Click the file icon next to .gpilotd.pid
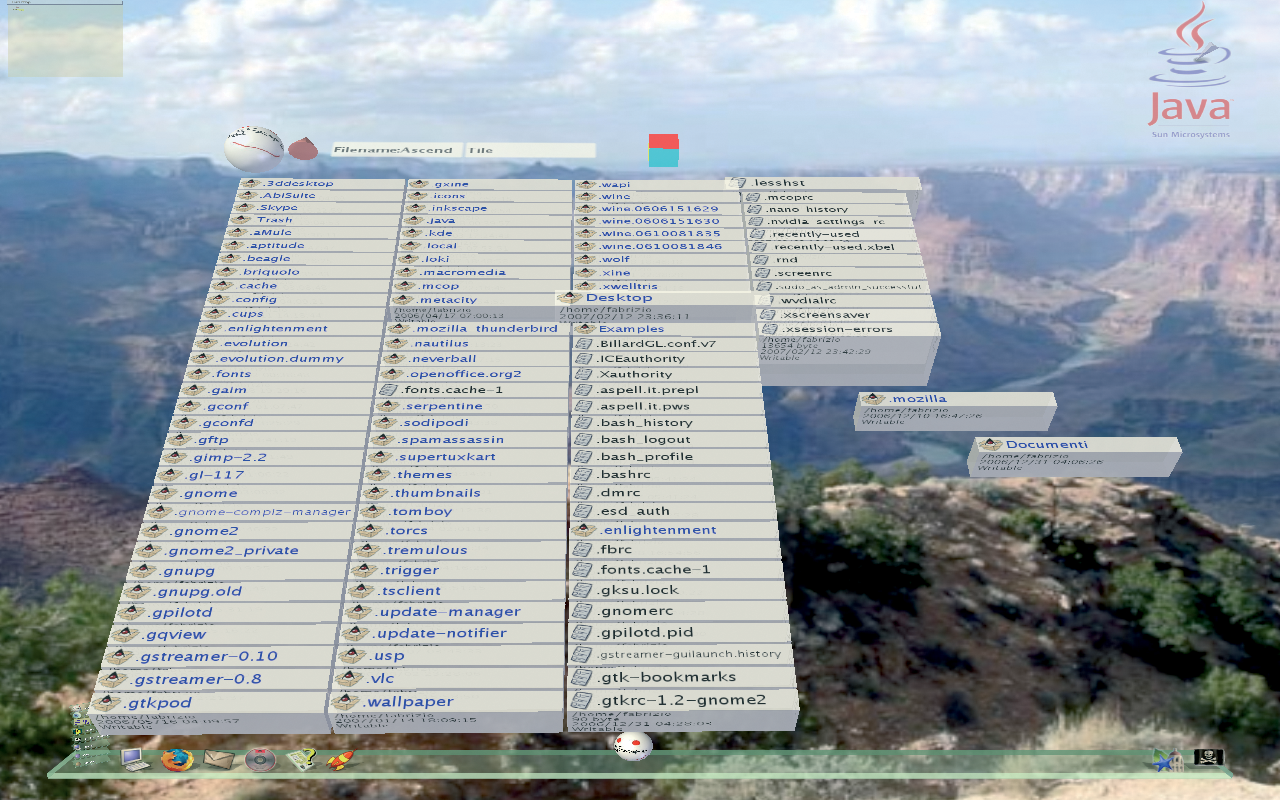This screenshot has height=800, width=1280. 582,633
